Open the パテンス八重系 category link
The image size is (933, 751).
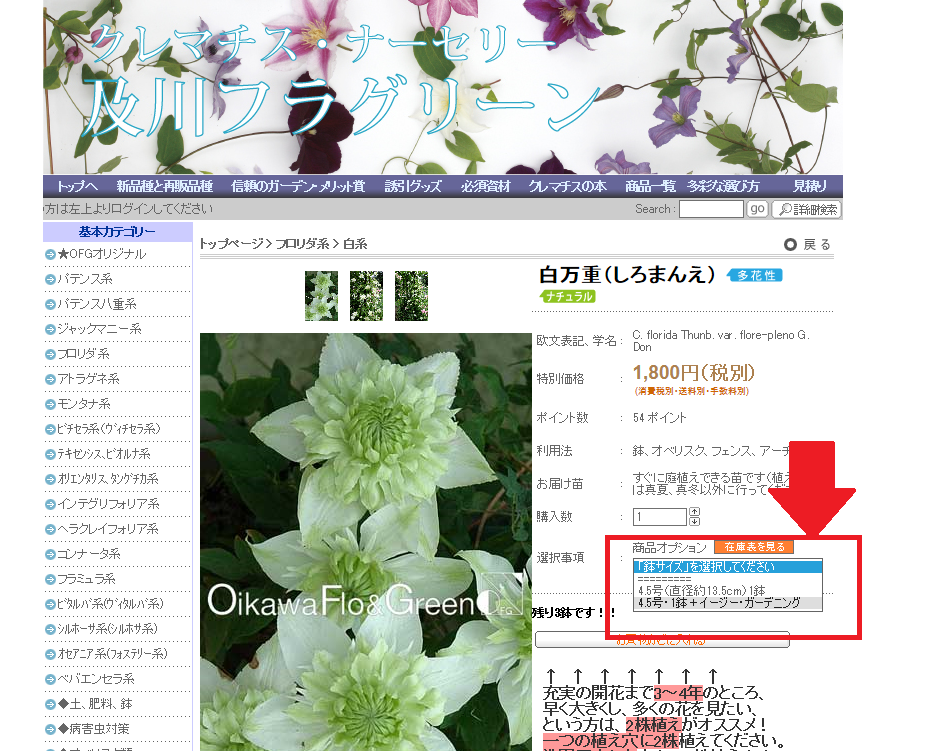pyautogui.click(x=97, y=304)
